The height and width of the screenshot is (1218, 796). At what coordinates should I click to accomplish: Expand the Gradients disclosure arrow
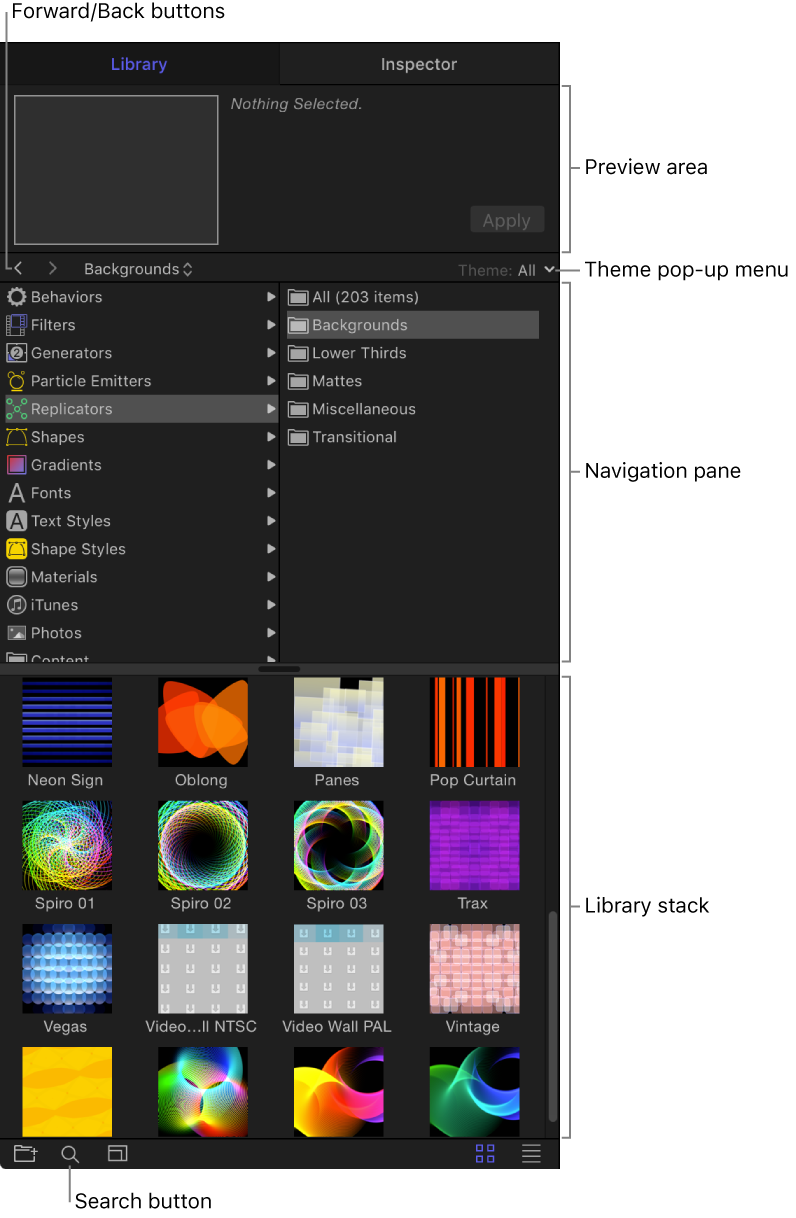click(x=271, y=465)
